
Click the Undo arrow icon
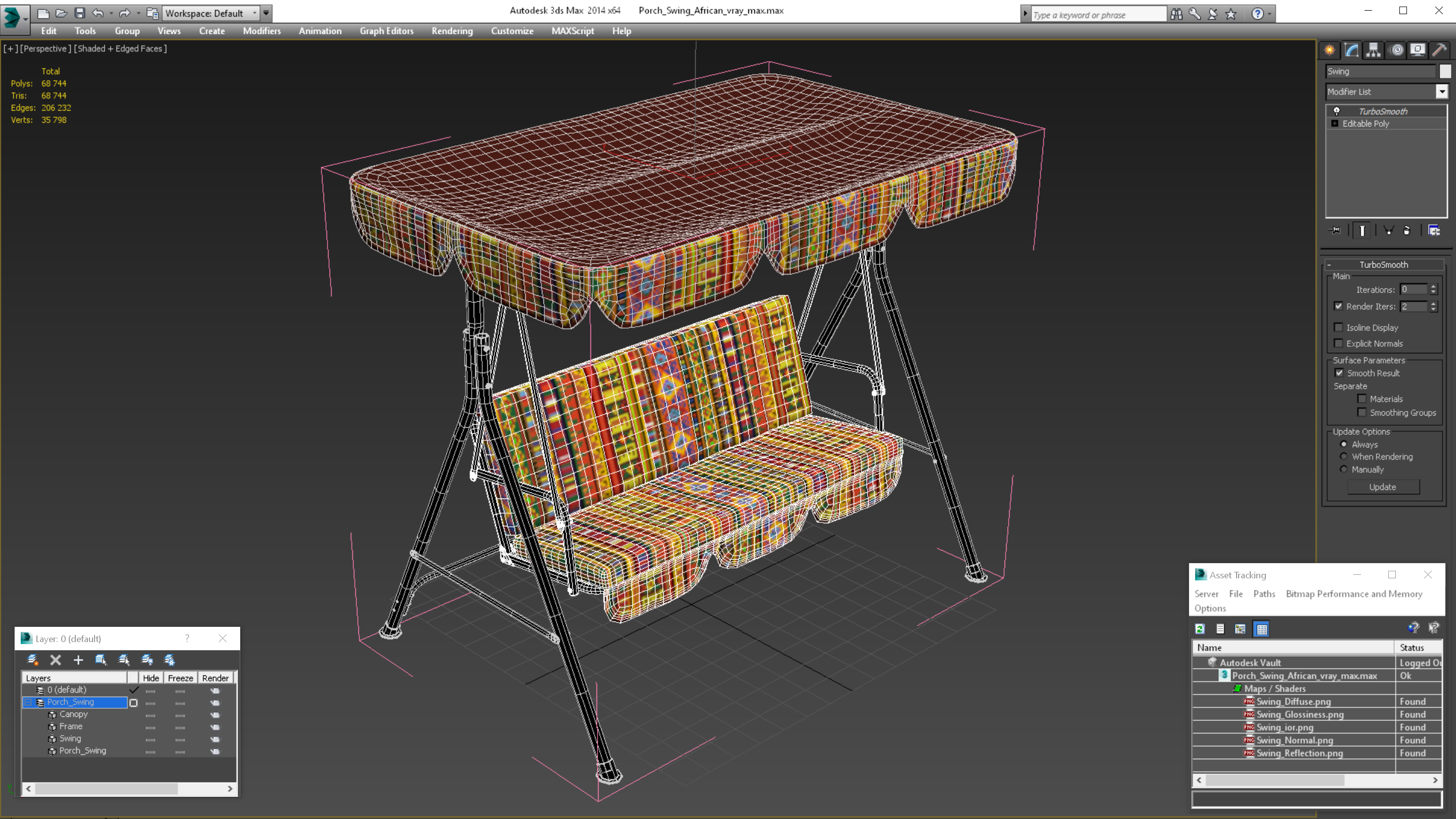tap(98, 13)
